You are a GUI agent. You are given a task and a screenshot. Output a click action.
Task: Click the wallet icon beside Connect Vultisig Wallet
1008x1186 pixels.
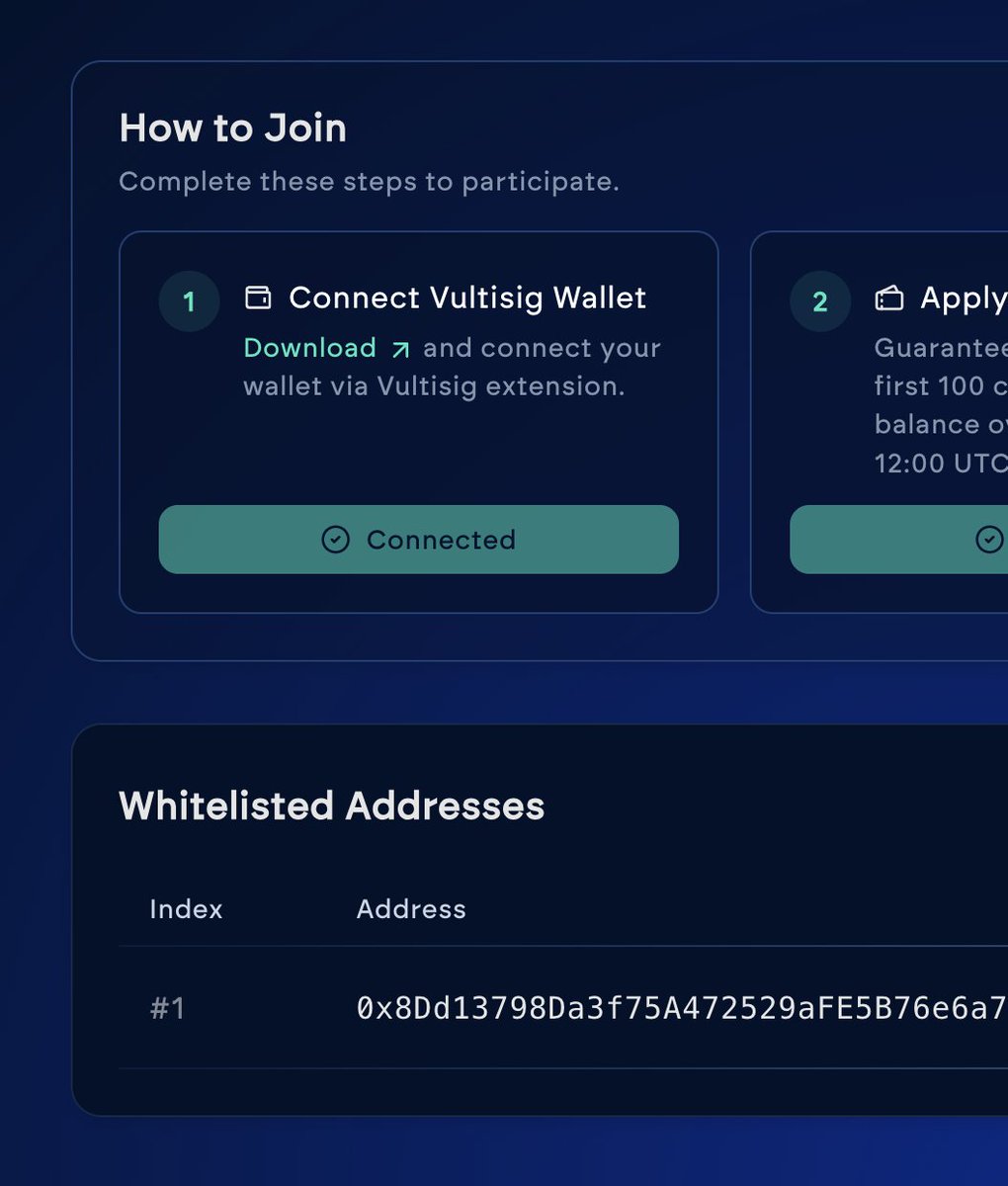(258, 297)
